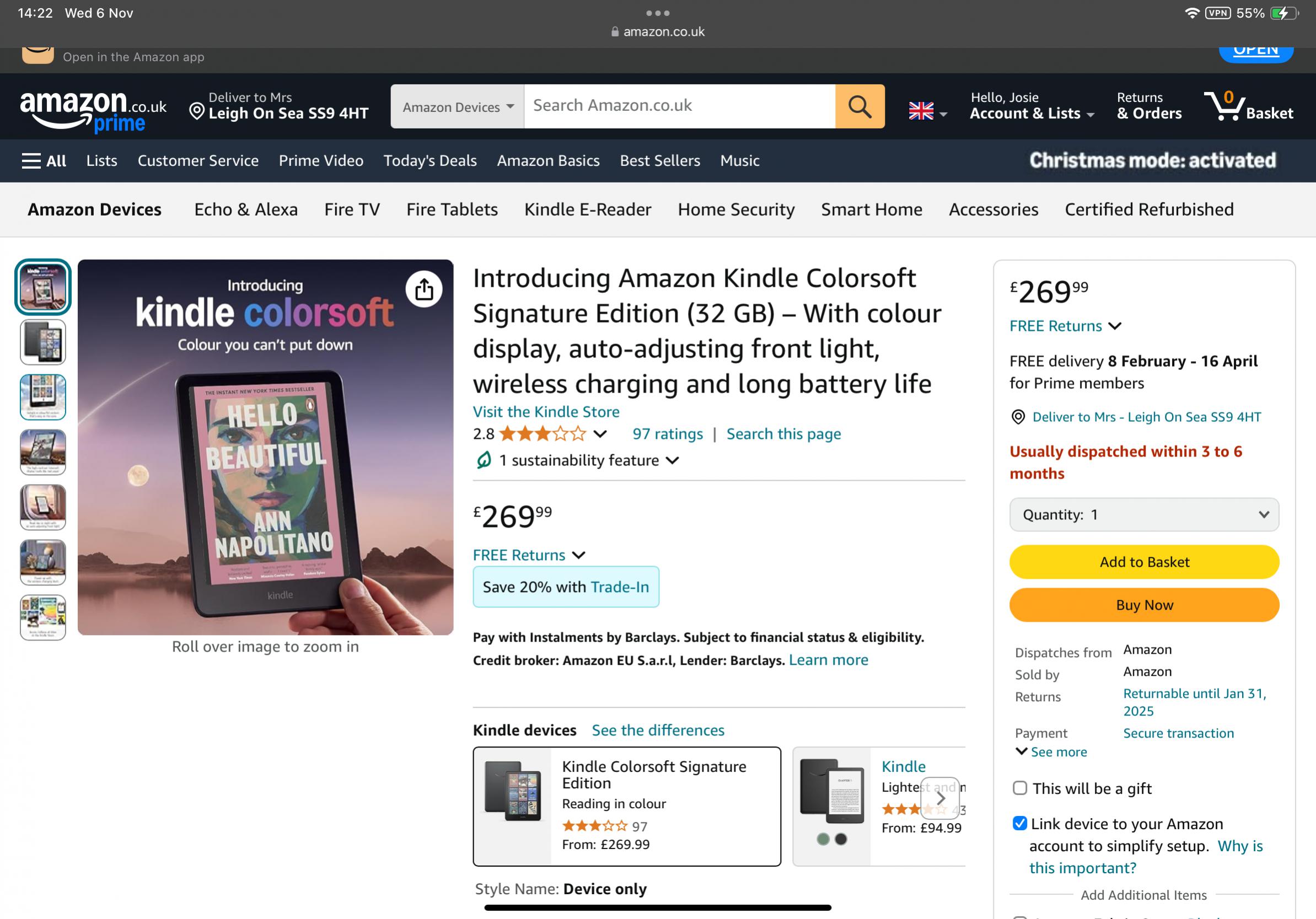
Task: Select the green Kindle colour swatch
Action: (823, 839)
